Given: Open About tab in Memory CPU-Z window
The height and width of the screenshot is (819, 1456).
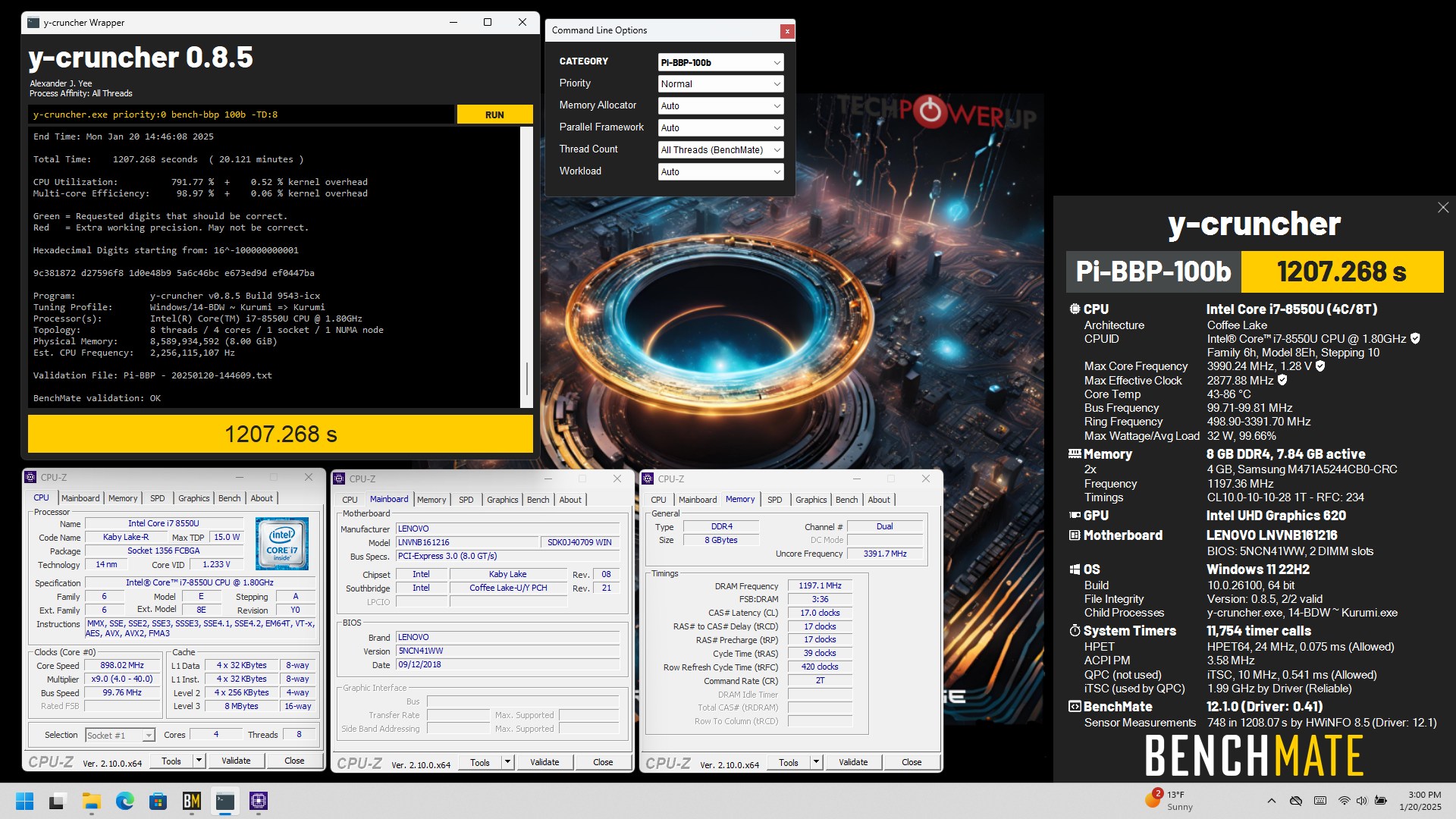Looking at the screenshot, I should [879, 500].
